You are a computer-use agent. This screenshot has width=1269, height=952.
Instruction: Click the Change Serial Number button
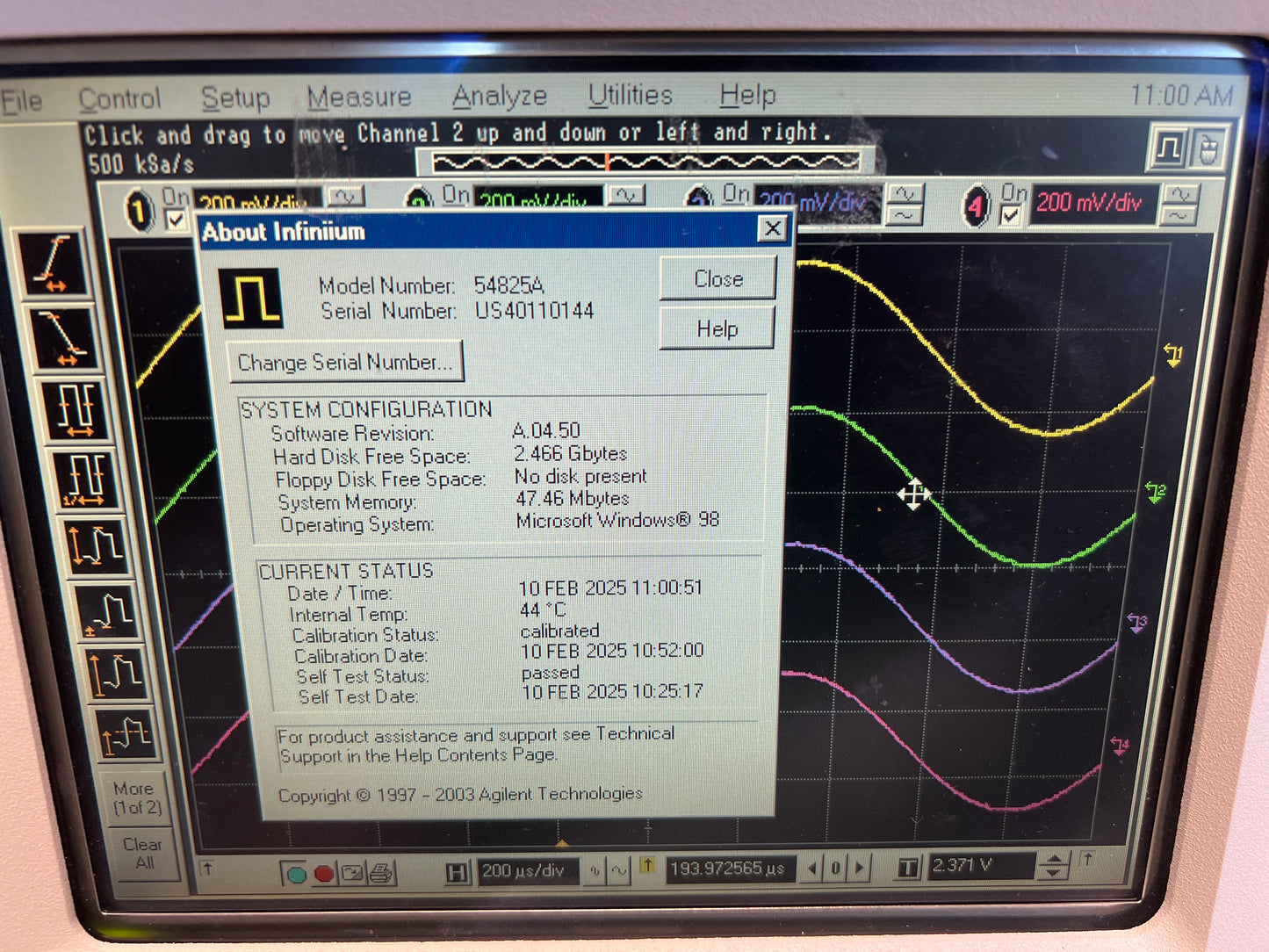[345, 363]
